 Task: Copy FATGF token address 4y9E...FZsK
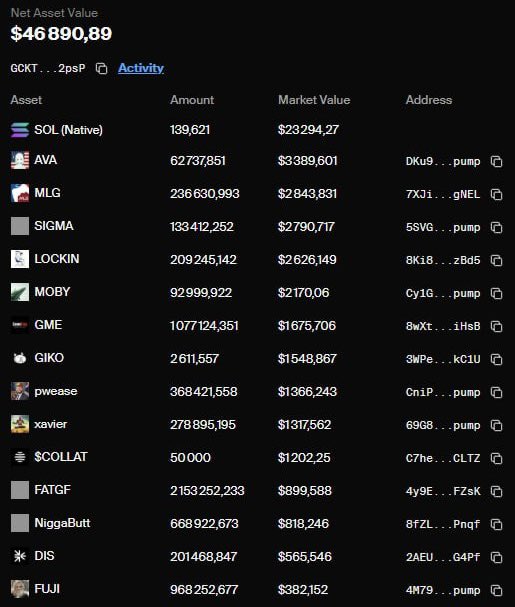[496, 491]
